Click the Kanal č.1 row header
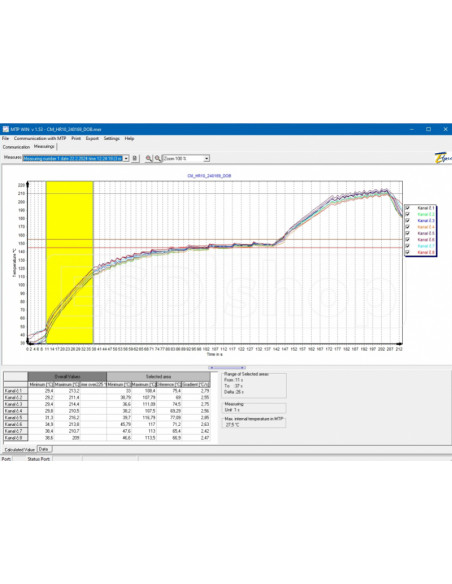This screenshot has width=452, height=584. (16, 391)
